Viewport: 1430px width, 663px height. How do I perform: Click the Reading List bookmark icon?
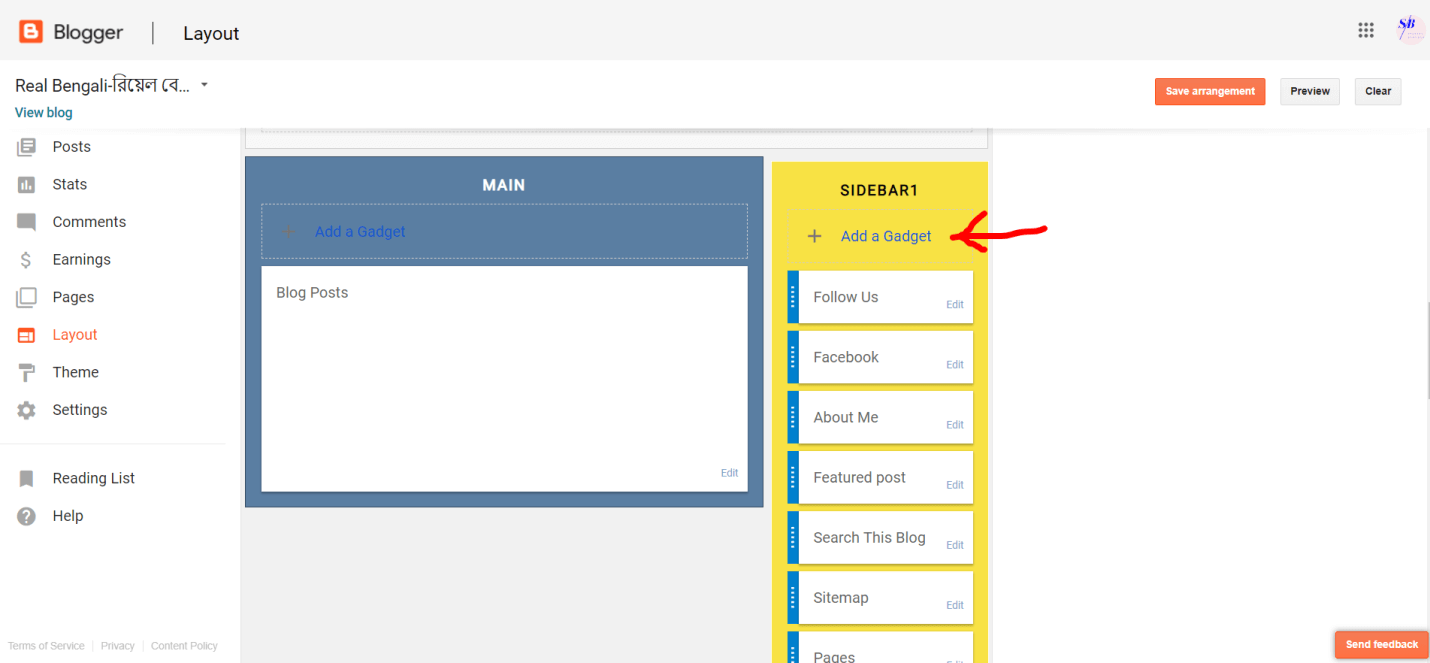pos(27,479)
